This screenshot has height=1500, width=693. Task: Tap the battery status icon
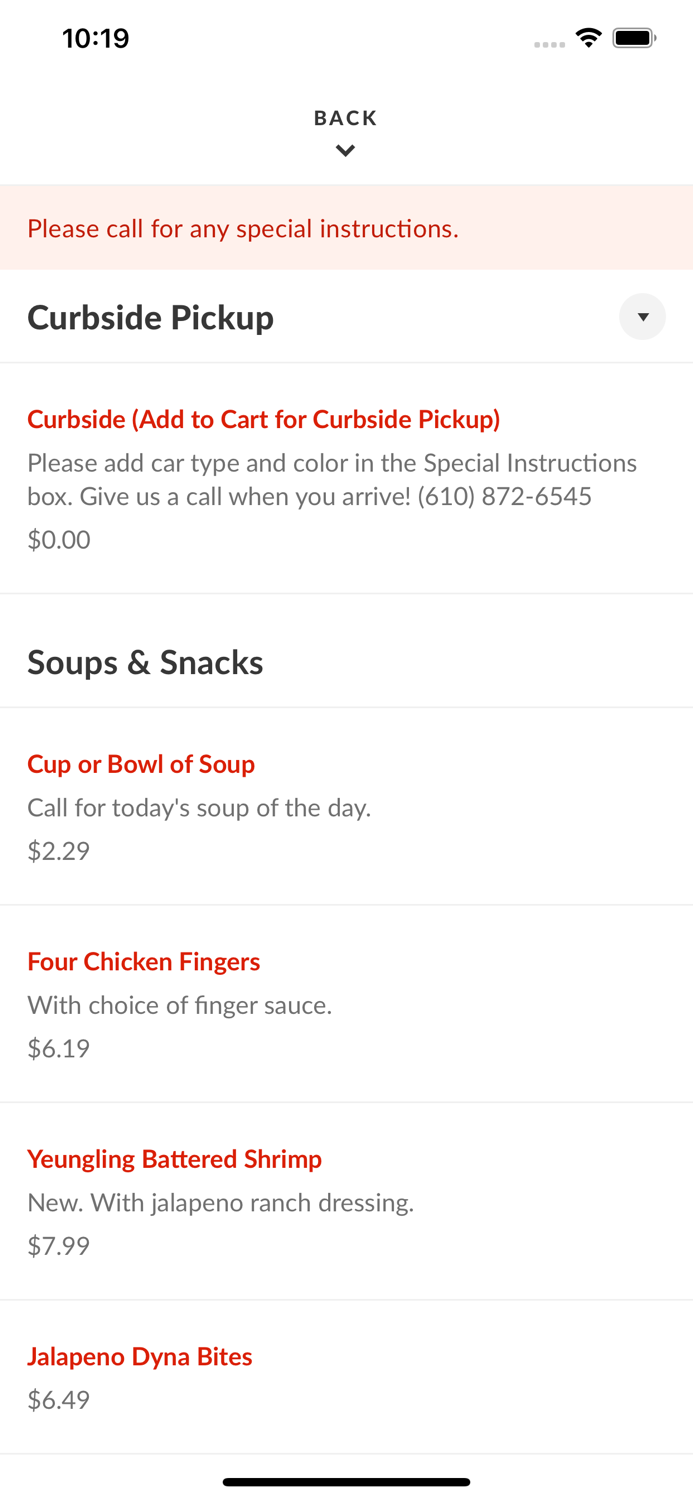[634, 39]
